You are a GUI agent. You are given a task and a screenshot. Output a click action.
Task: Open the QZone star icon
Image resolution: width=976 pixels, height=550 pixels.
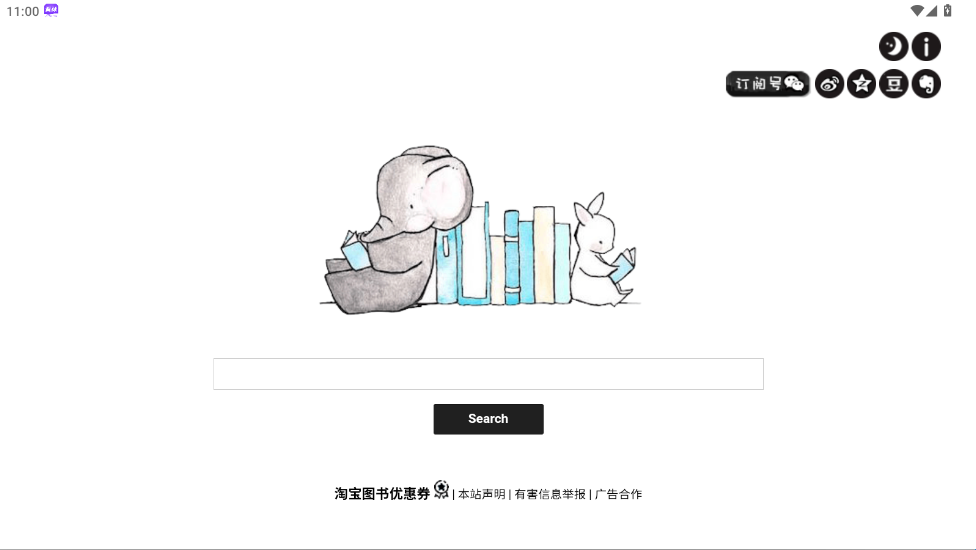(x=861, y=84)
